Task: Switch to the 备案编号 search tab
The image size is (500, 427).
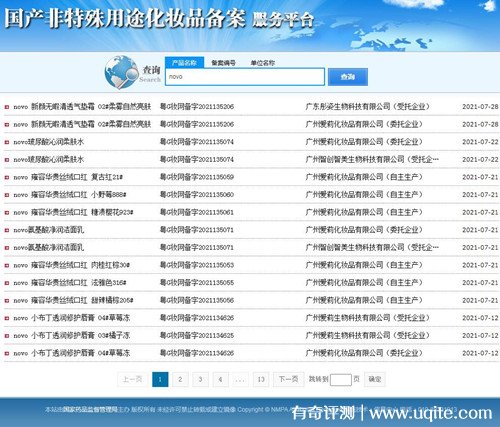Action: (223, 63)
